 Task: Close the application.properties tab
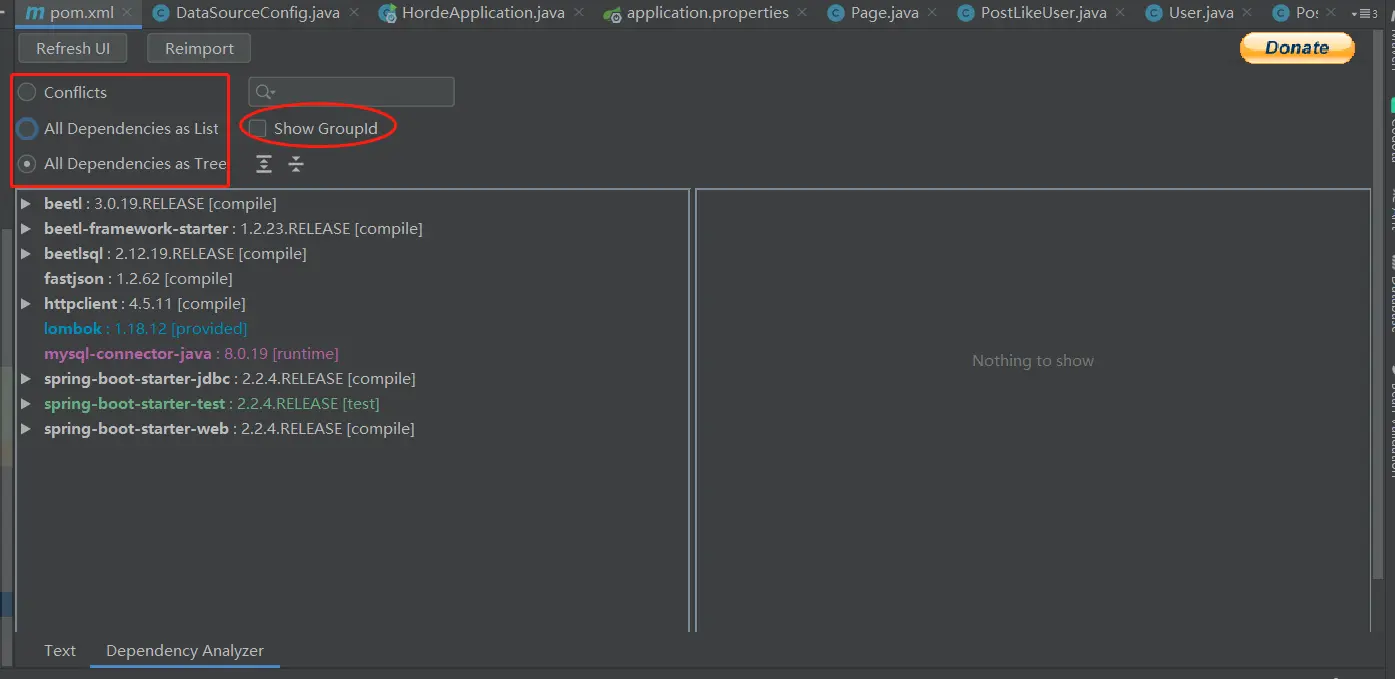(x=803, y=13)
